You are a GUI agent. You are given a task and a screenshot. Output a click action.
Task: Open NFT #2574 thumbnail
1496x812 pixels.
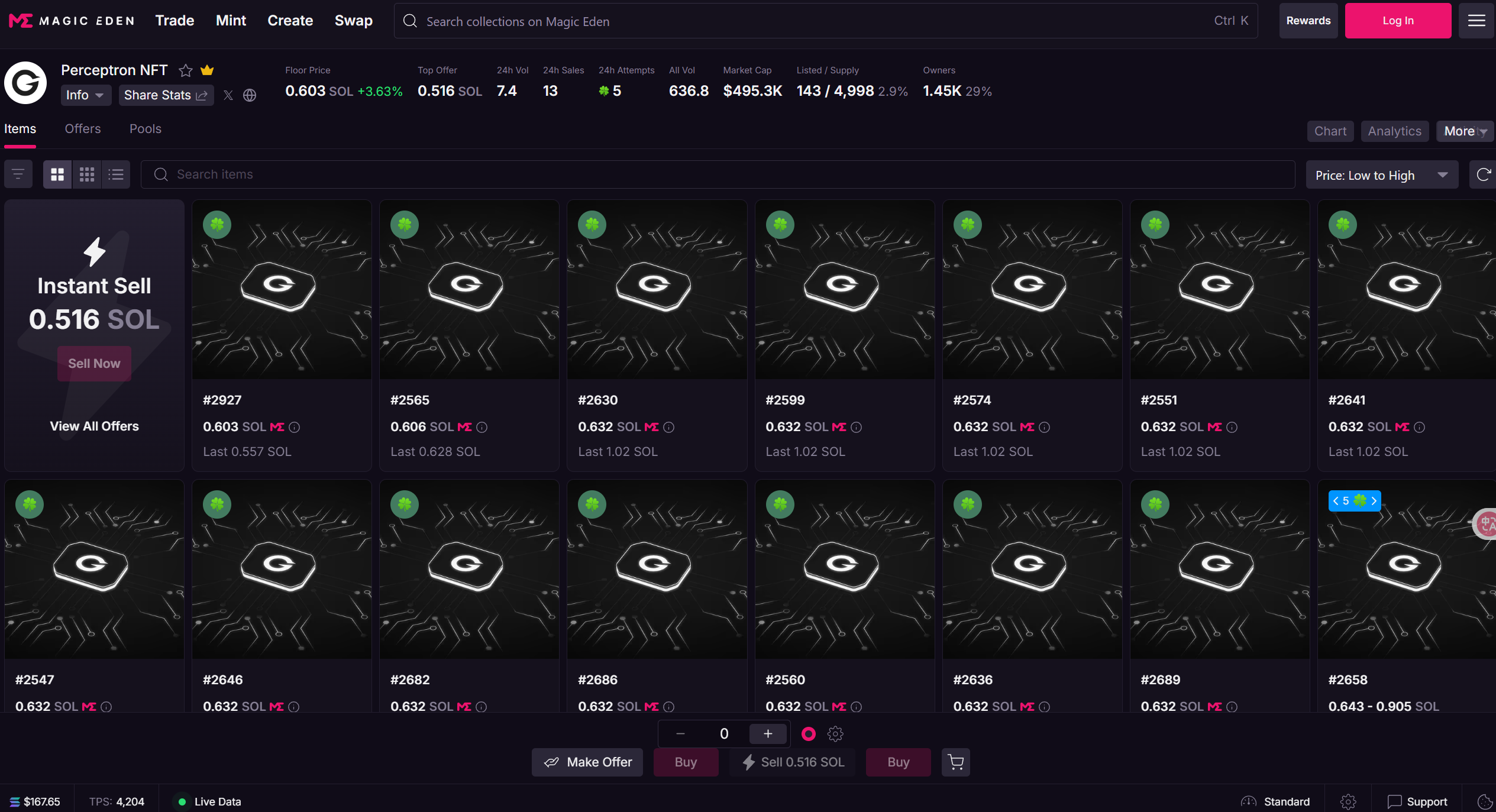[1032, 290]
